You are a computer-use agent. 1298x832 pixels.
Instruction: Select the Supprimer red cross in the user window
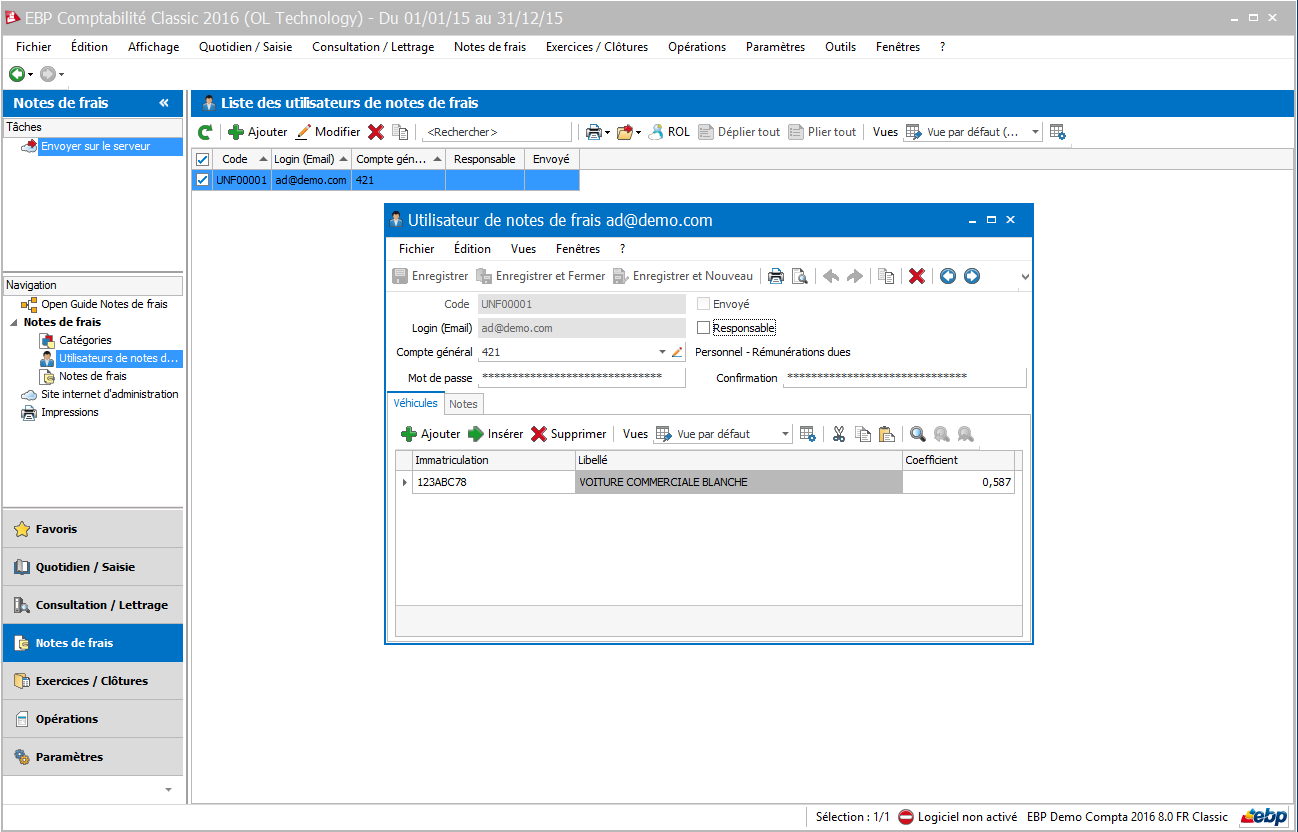917,275
